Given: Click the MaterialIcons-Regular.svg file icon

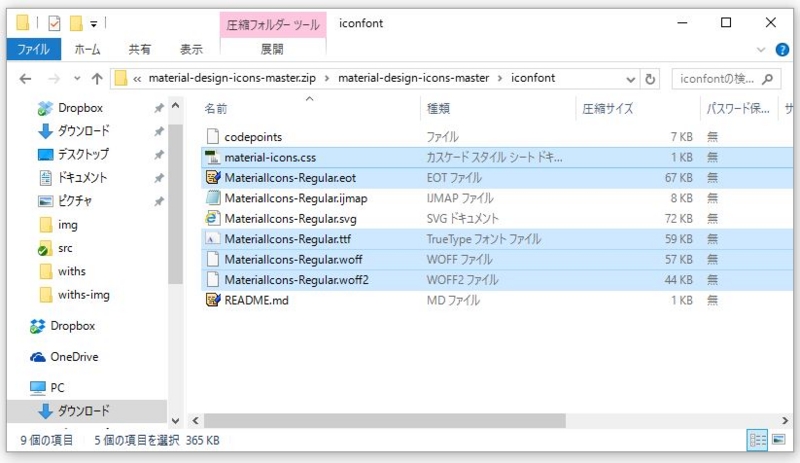Looking at the screenshot, I should coord(213,218).
